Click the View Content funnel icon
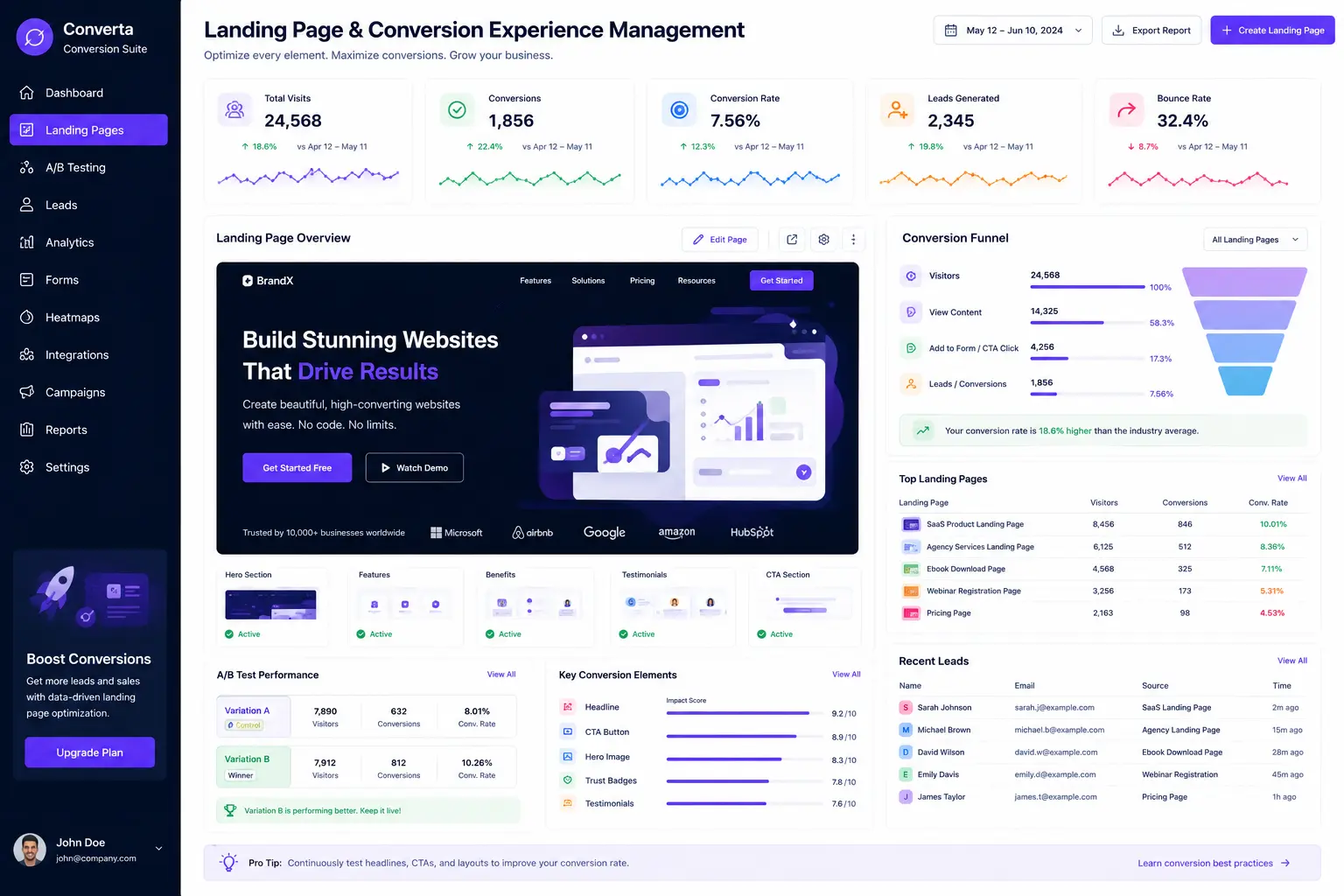Image resolution: width=1344 pixels, height=896 pixels. point(911,311)
